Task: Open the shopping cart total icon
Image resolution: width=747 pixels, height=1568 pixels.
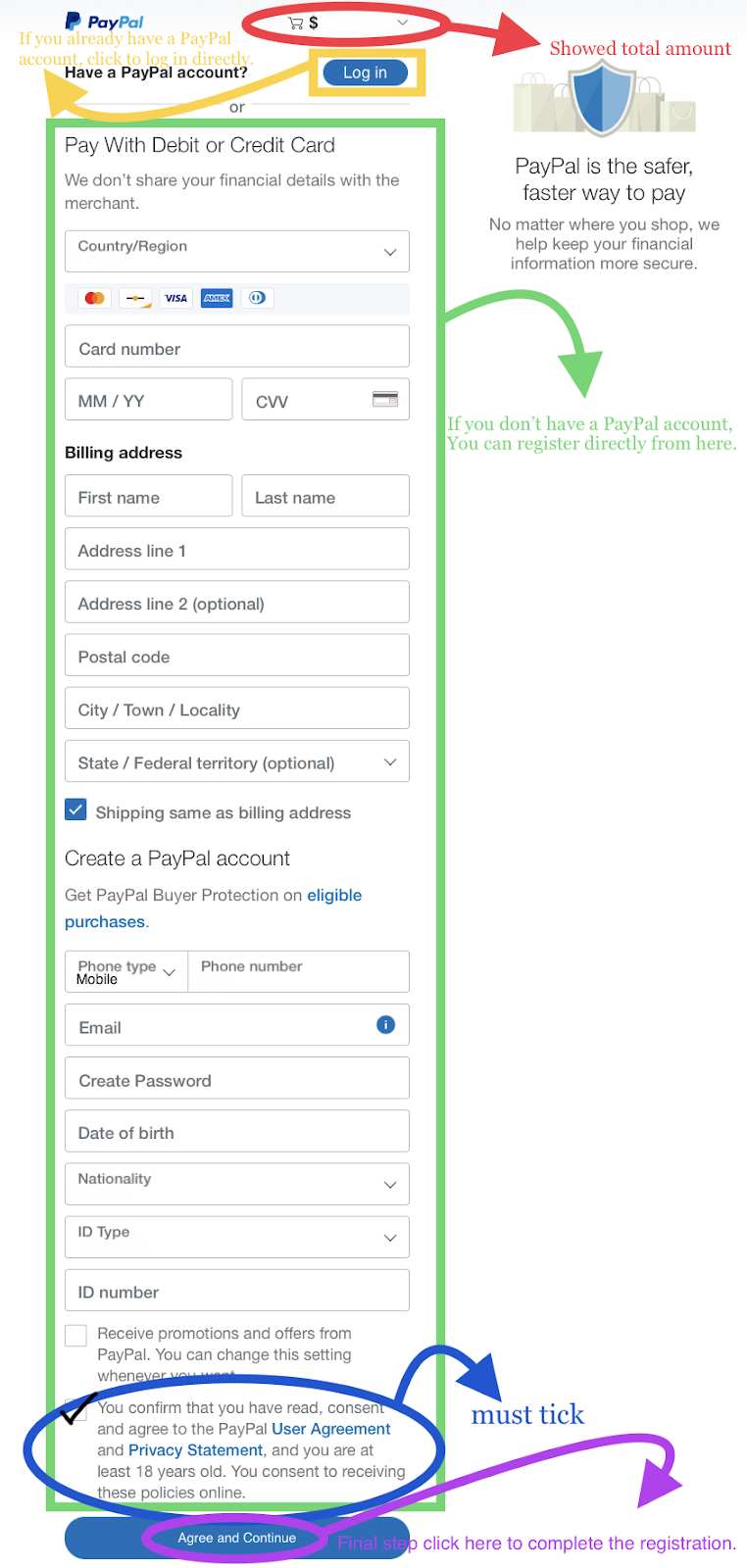Action: [295, 23]
